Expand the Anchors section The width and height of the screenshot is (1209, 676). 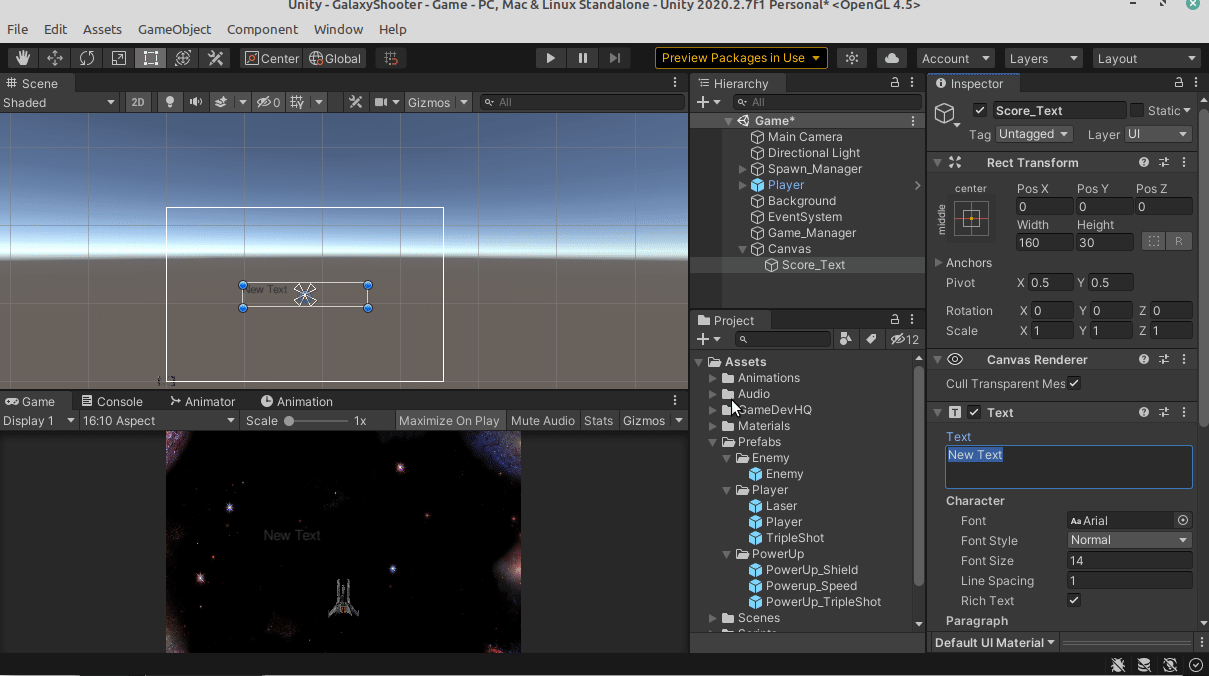(938, 263)
